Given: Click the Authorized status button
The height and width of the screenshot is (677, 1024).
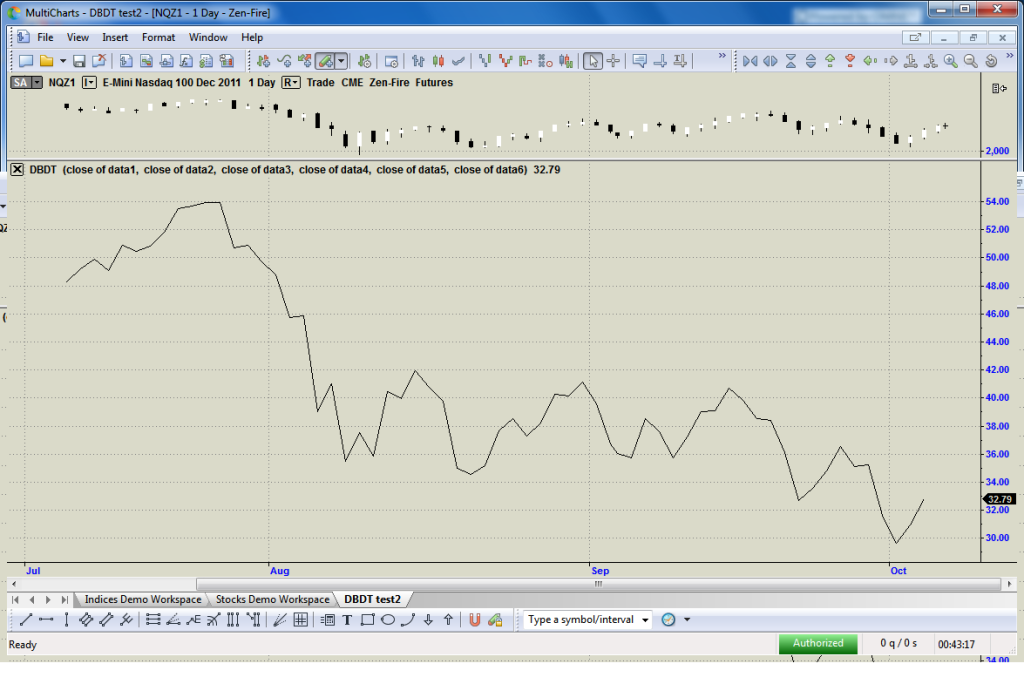Looking at the screenshot, I should pyautogui.click(x=818, y=643).
